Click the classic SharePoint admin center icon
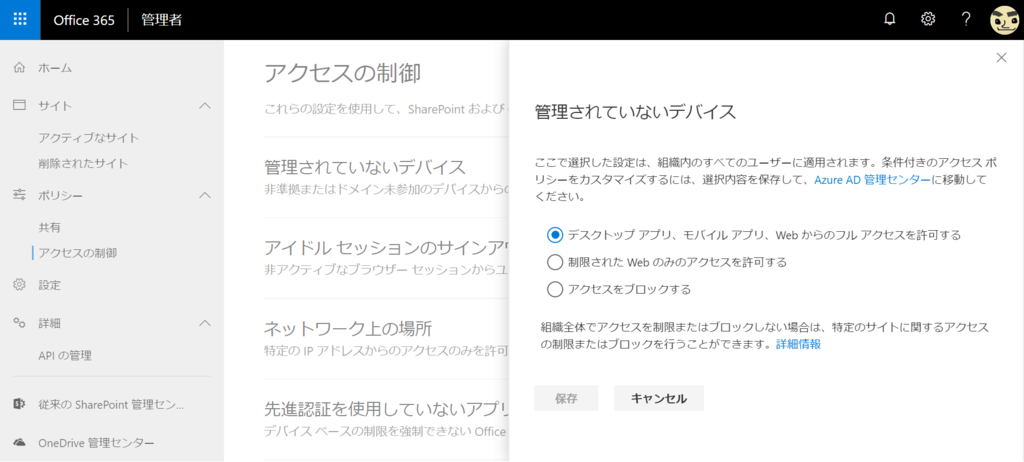Image resolution: width=1024 pixels, height=462 pixels. (x=20, y=404)
